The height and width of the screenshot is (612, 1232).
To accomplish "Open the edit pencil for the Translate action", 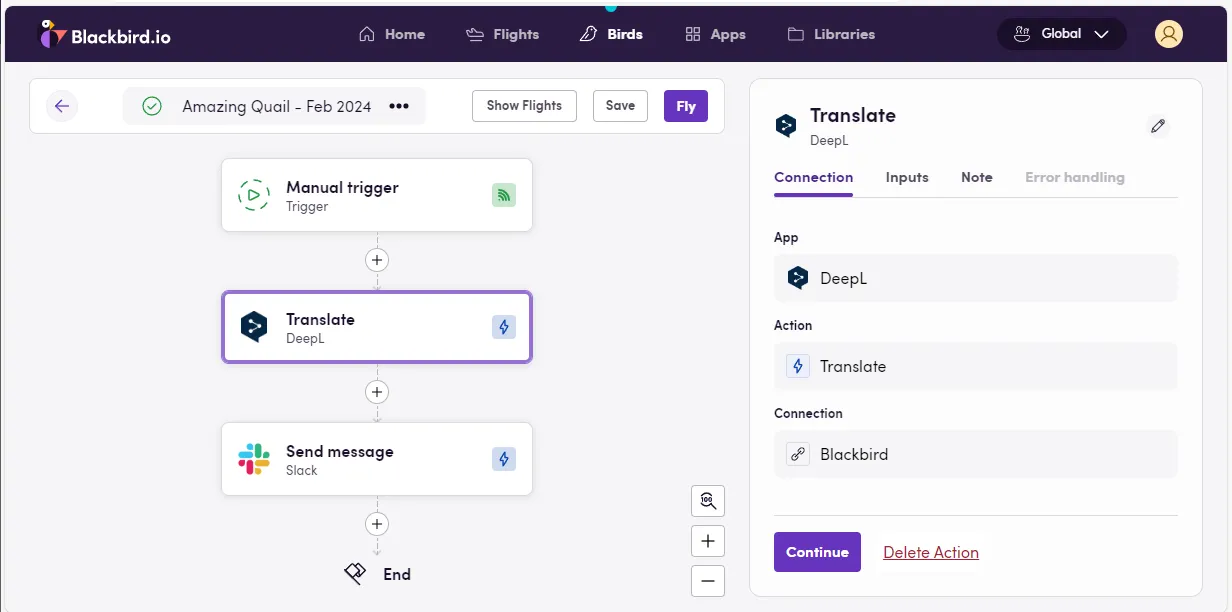I will (x=1158, y=126).
